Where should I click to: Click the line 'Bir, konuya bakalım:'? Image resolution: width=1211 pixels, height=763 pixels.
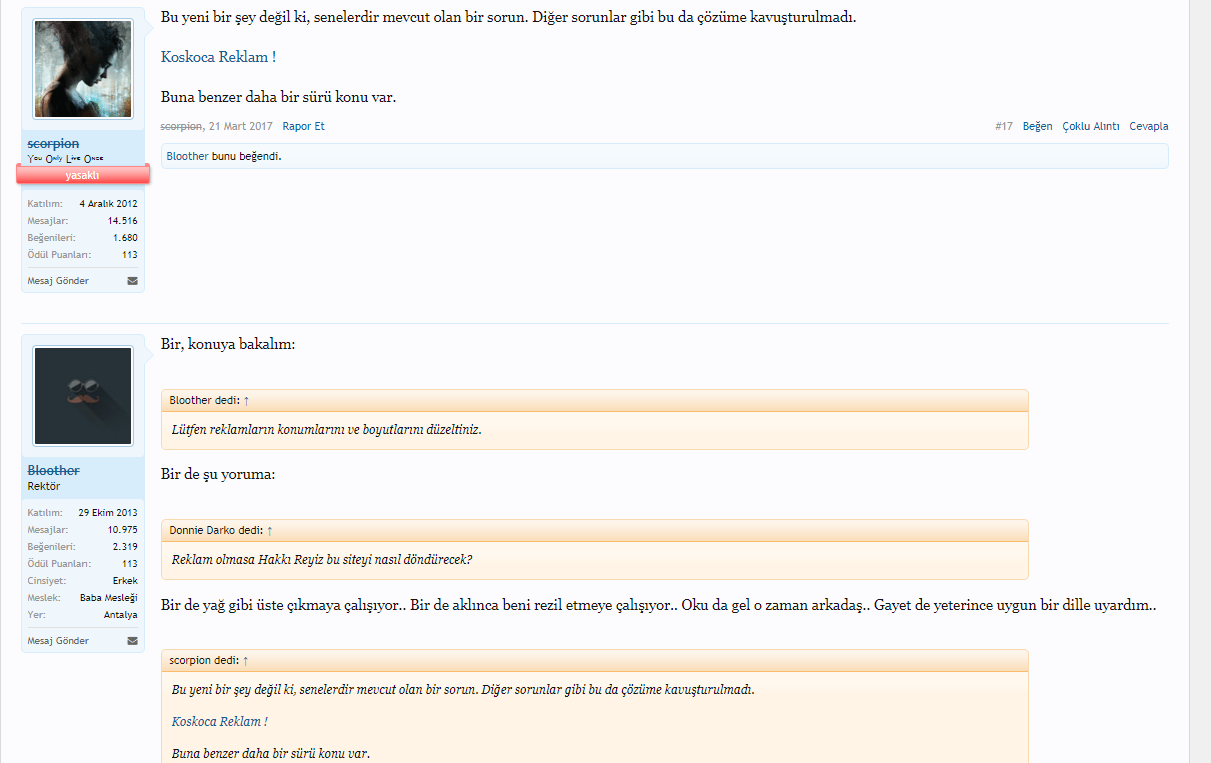point(228,344)
